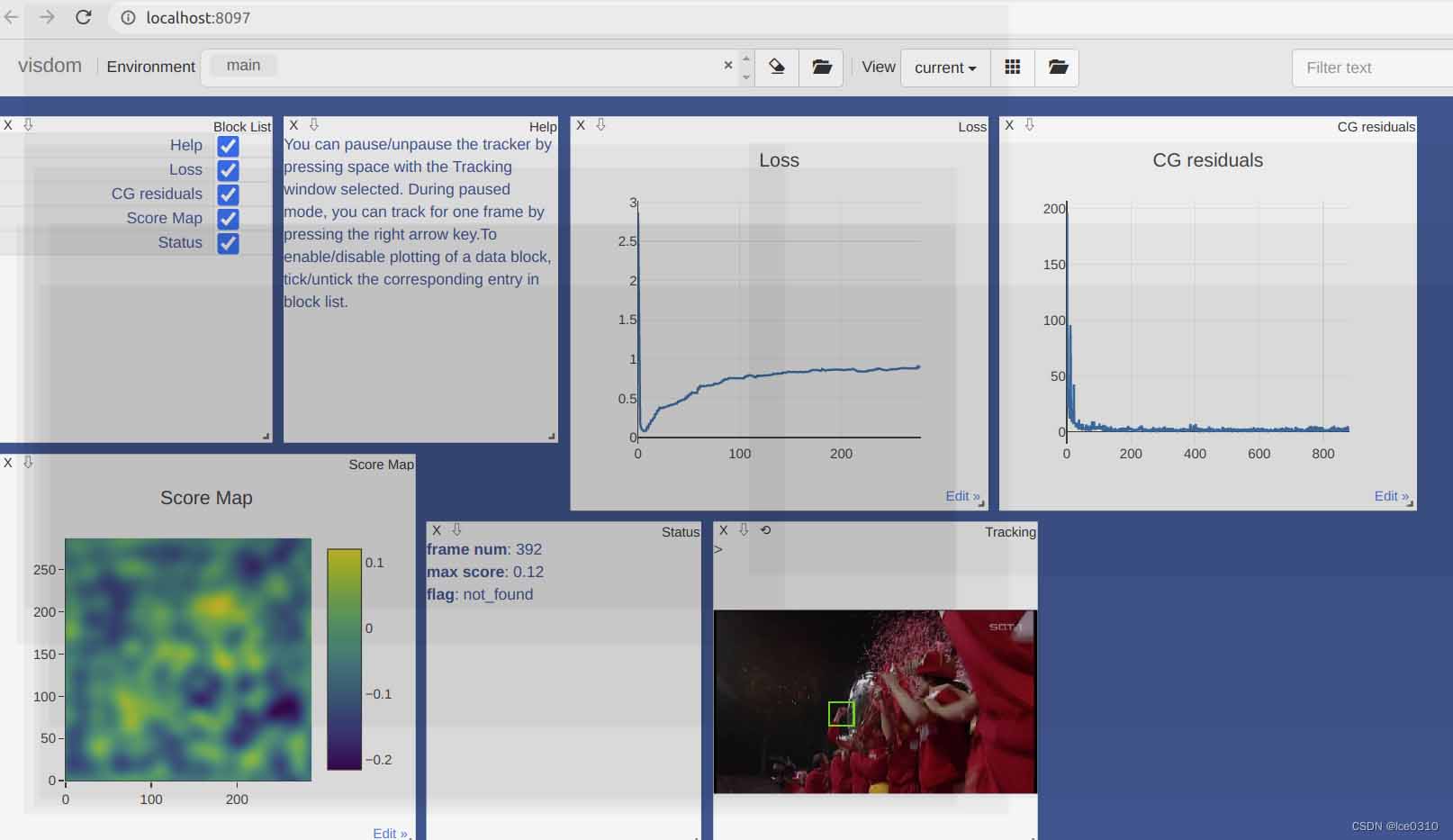The image size is (1453, 840).
Task: Uncheck the Help checkbox in Block List
Action: coord(228,146)
